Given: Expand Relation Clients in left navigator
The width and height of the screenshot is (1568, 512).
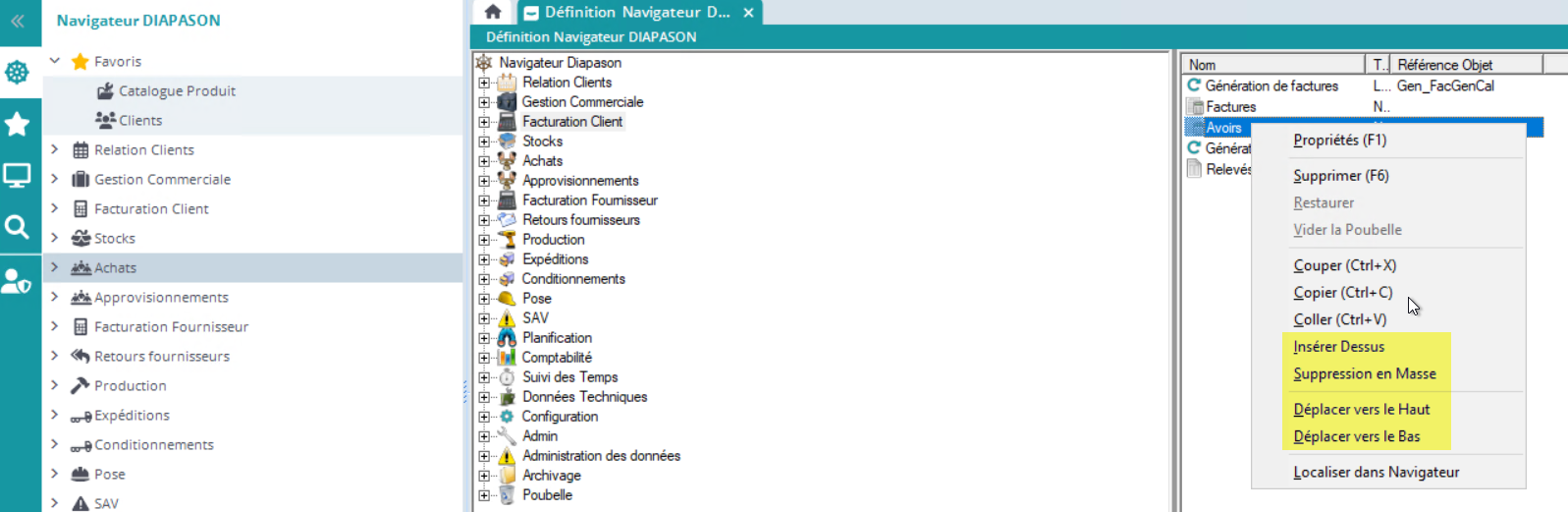Looking at the screenshot, I should [55, 149].
